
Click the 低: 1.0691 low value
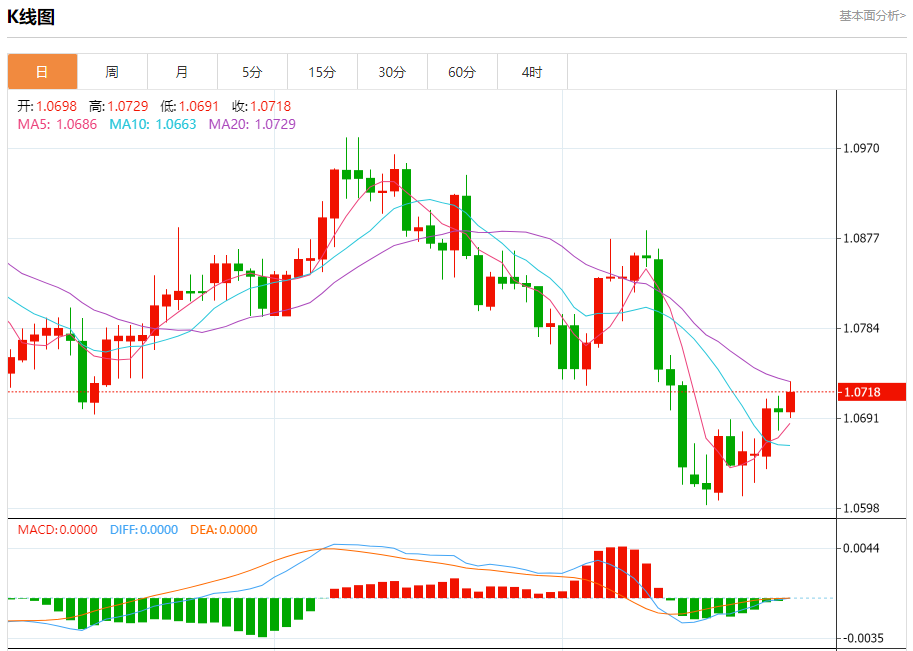[x=189, y=106]
